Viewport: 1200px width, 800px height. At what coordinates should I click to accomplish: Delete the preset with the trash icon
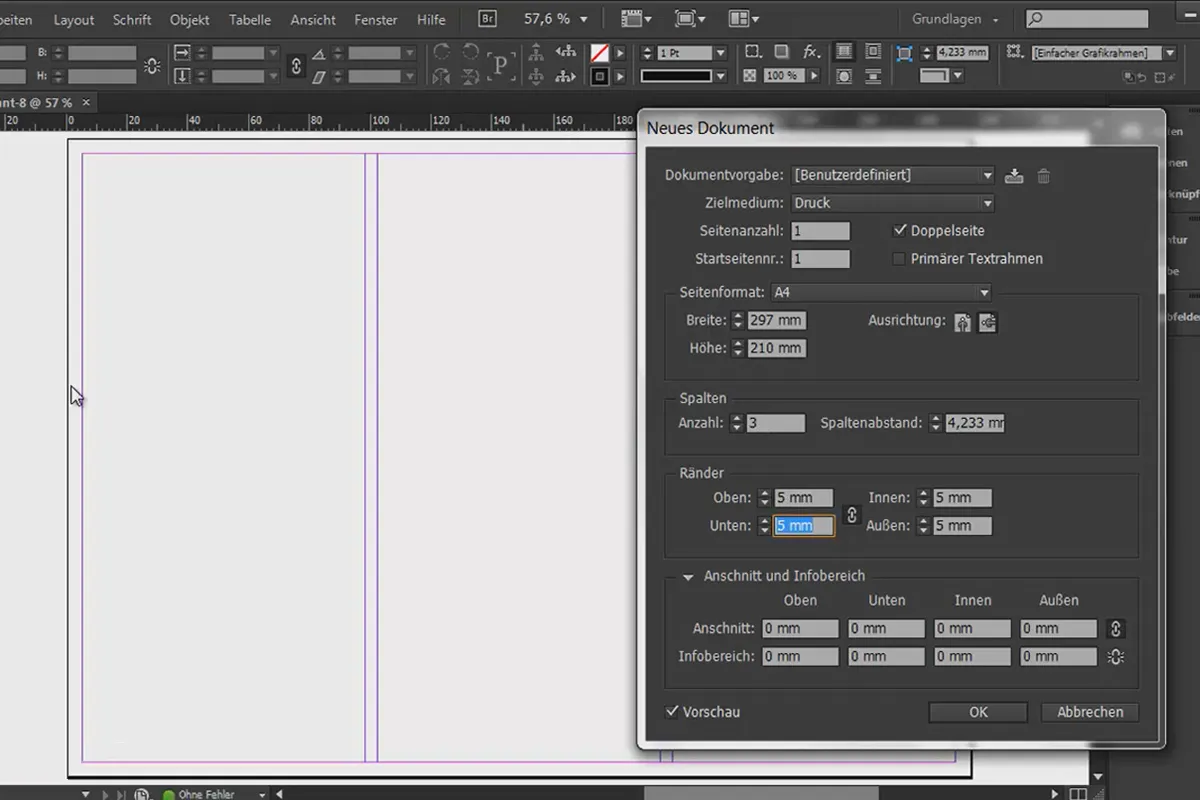[1043, 176]
